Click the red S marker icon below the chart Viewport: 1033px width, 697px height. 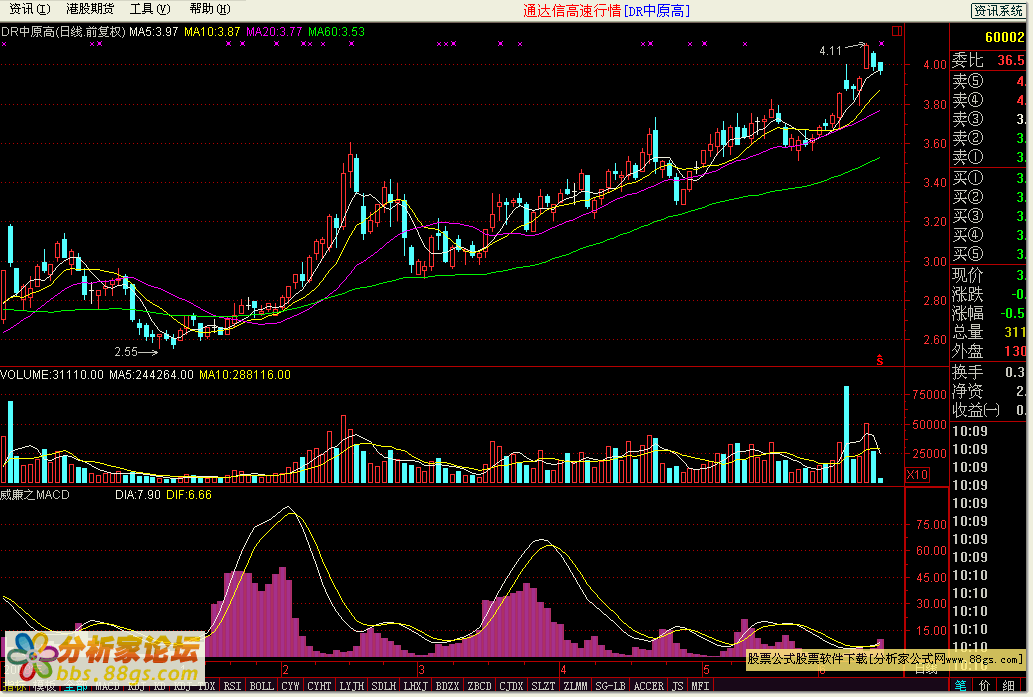point(879,360)
